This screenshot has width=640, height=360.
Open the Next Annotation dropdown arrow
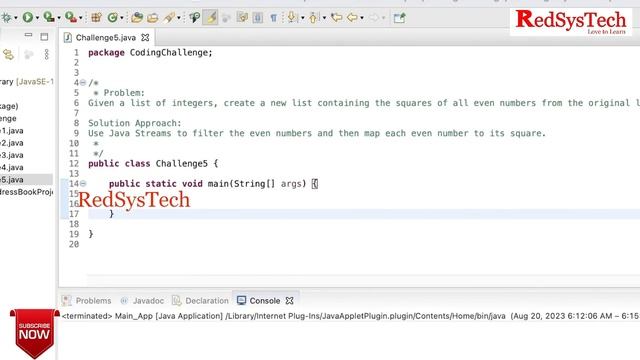[x=302, y=18]
